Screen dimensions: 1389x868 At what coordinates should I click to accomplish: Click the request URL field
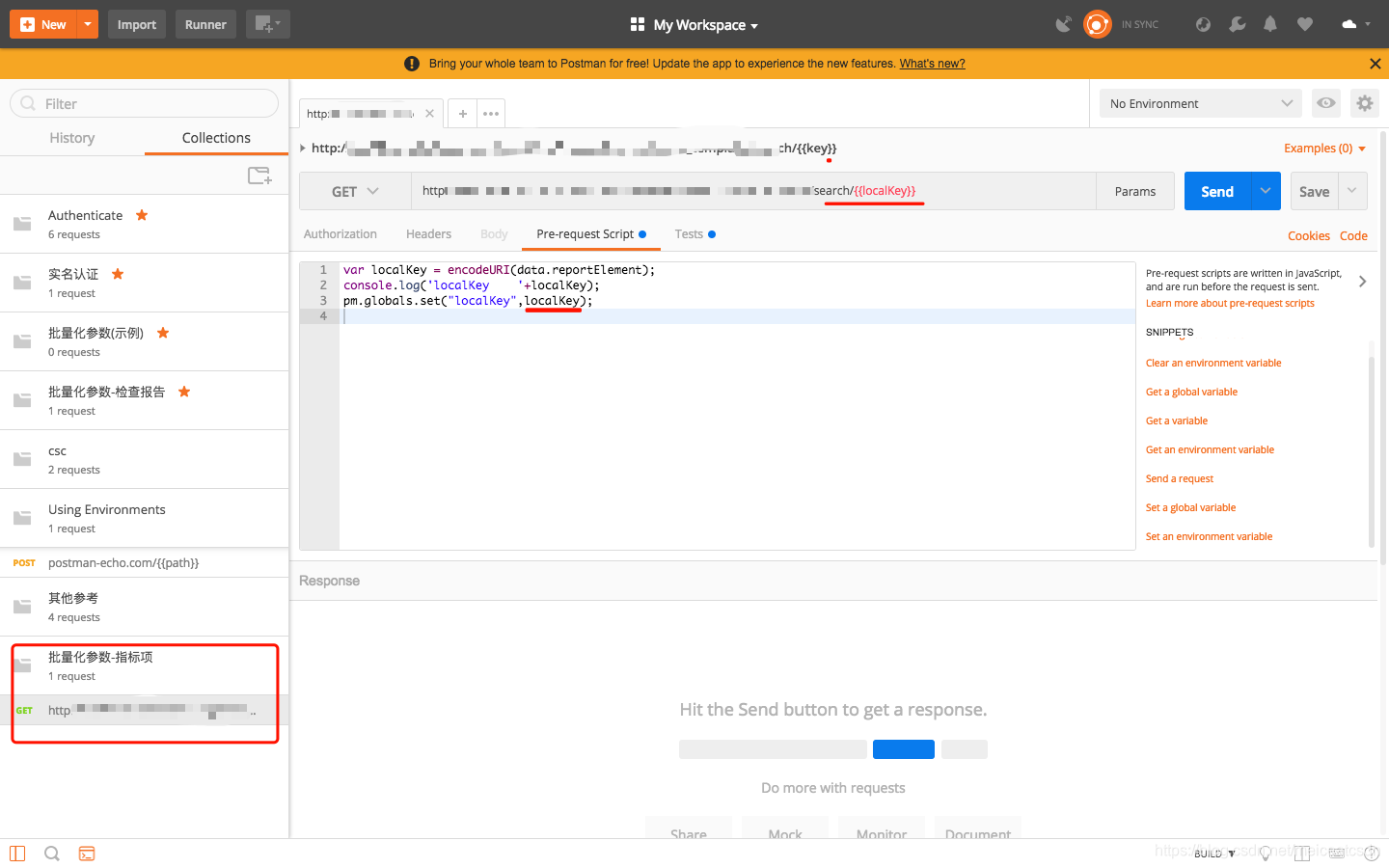click(x=753, y=191)
